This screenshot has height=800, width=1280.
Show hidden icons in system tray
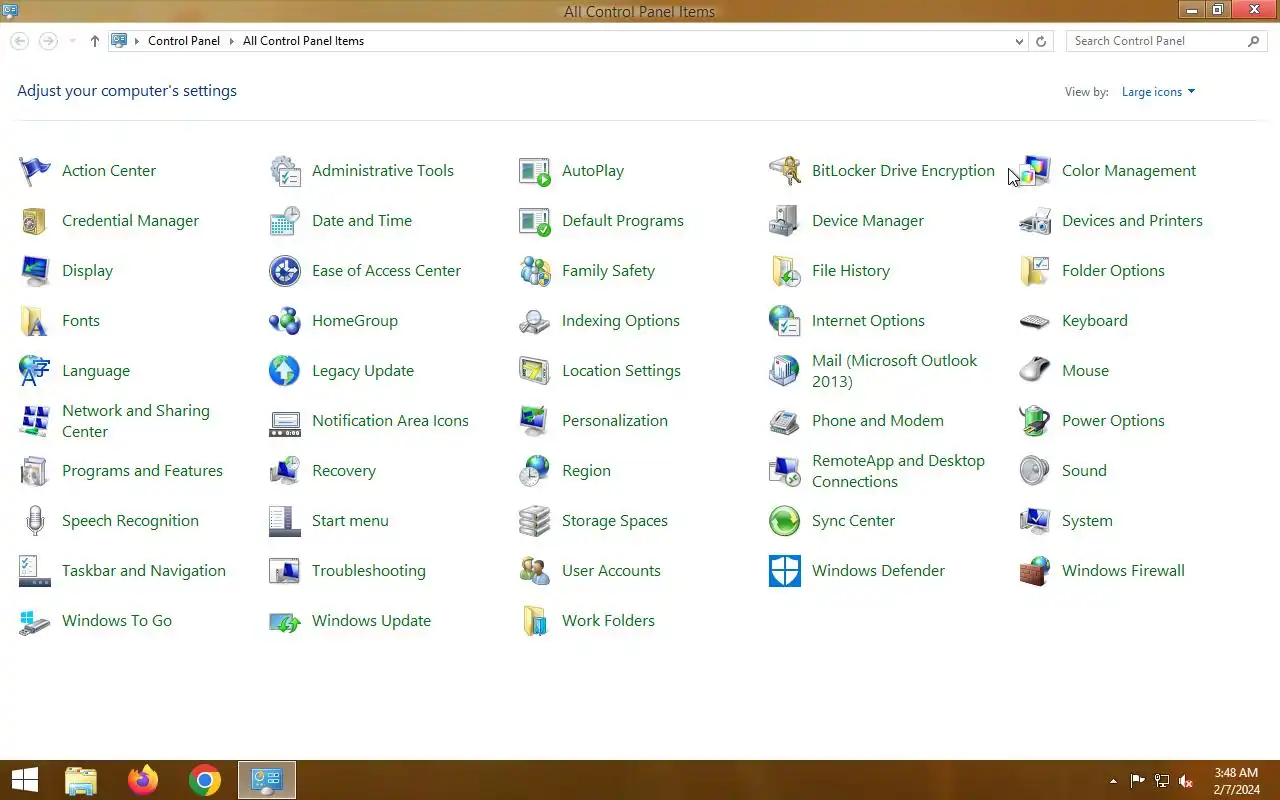pos(1113,781)
